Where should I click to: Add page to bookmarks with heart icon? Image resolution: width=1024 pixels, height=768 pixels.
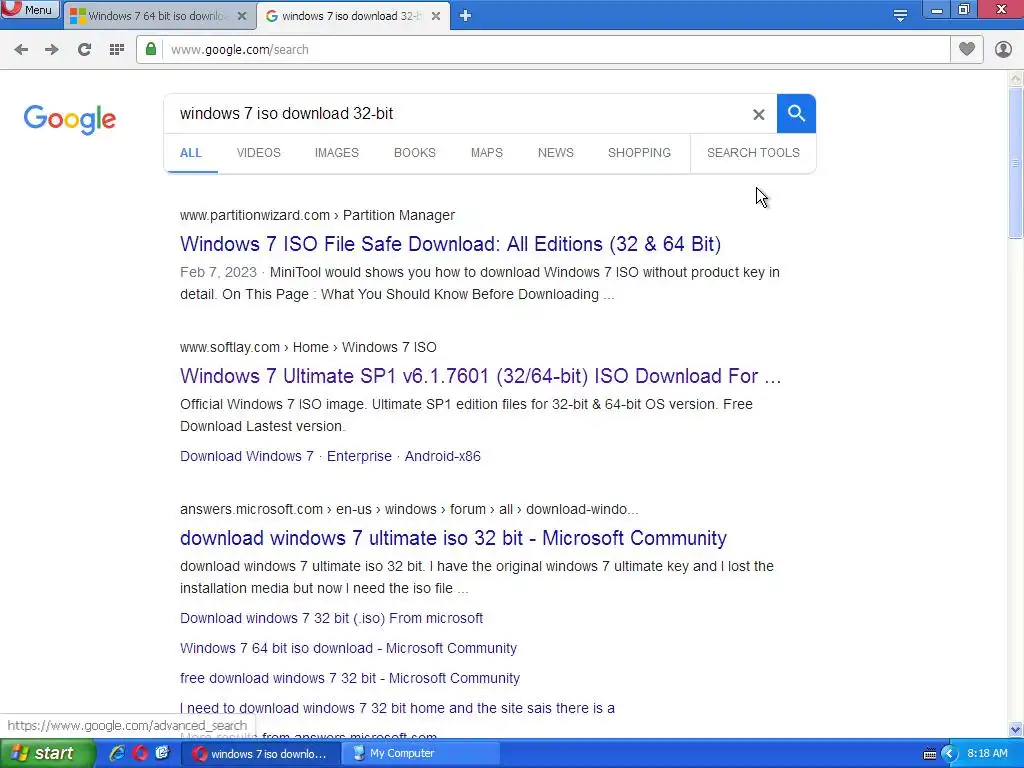click(x=967, y=49)
